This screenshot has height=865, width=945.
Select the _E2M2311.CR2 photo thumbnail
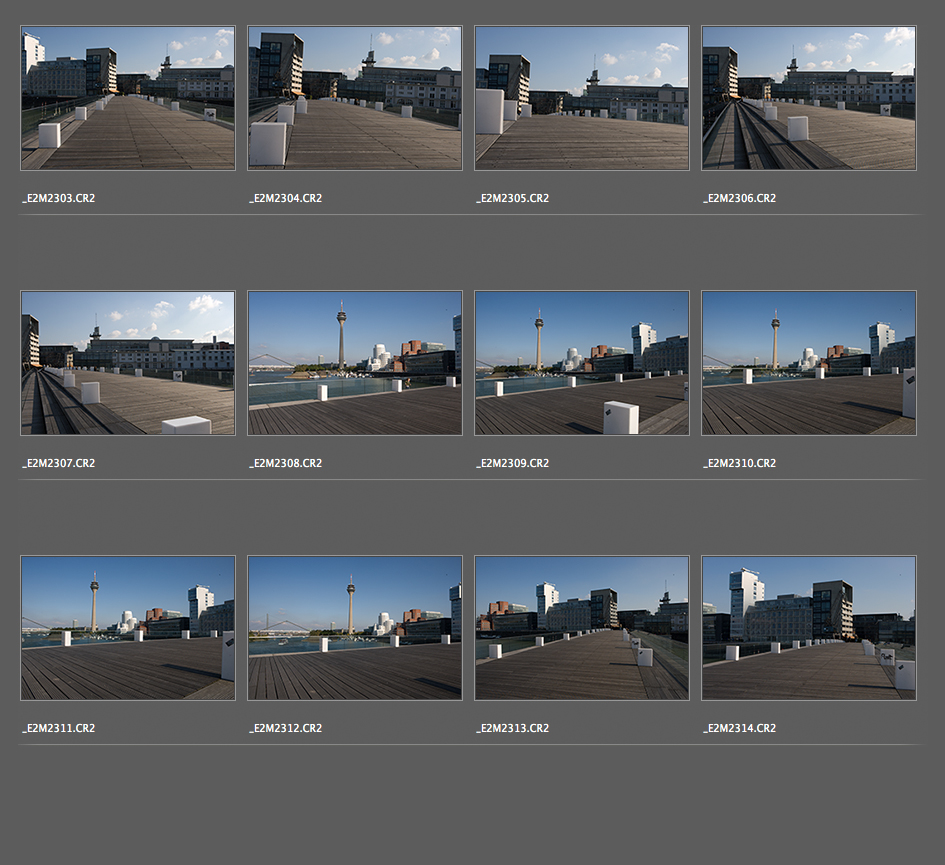point(128,628)
